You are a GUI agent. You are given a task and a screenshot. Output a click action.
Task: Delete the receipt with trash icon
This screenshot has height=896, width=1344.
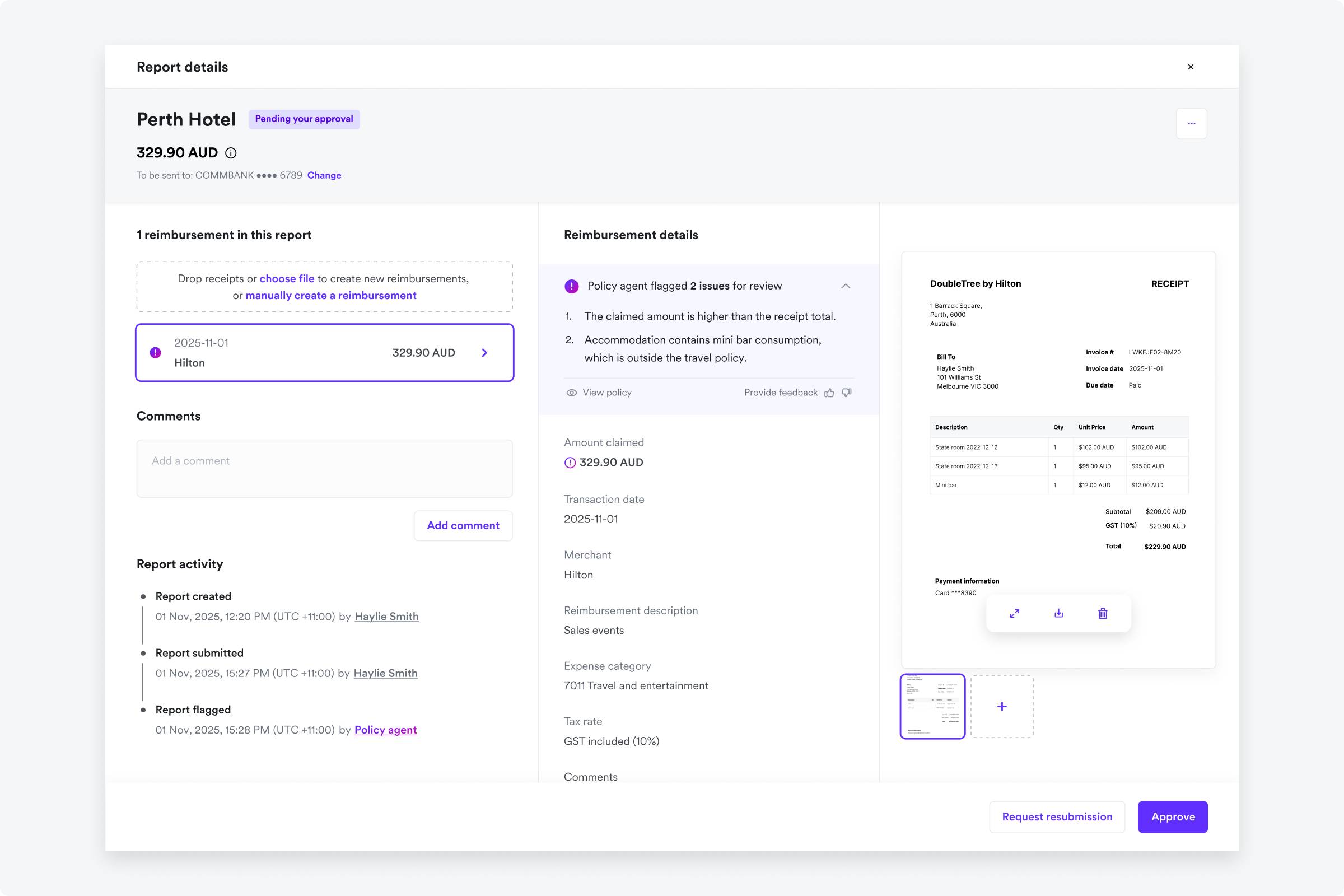(1102, 613)
